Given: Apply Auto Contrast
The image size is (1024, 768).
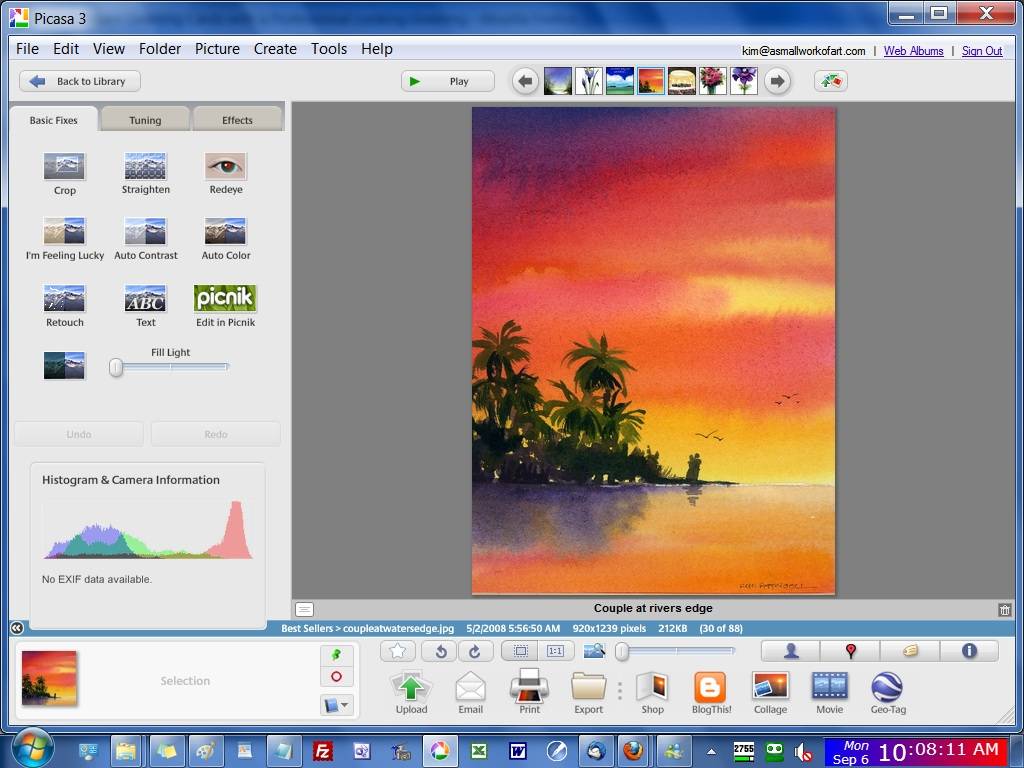Looking at the screenshot, I should coord(145,239).
